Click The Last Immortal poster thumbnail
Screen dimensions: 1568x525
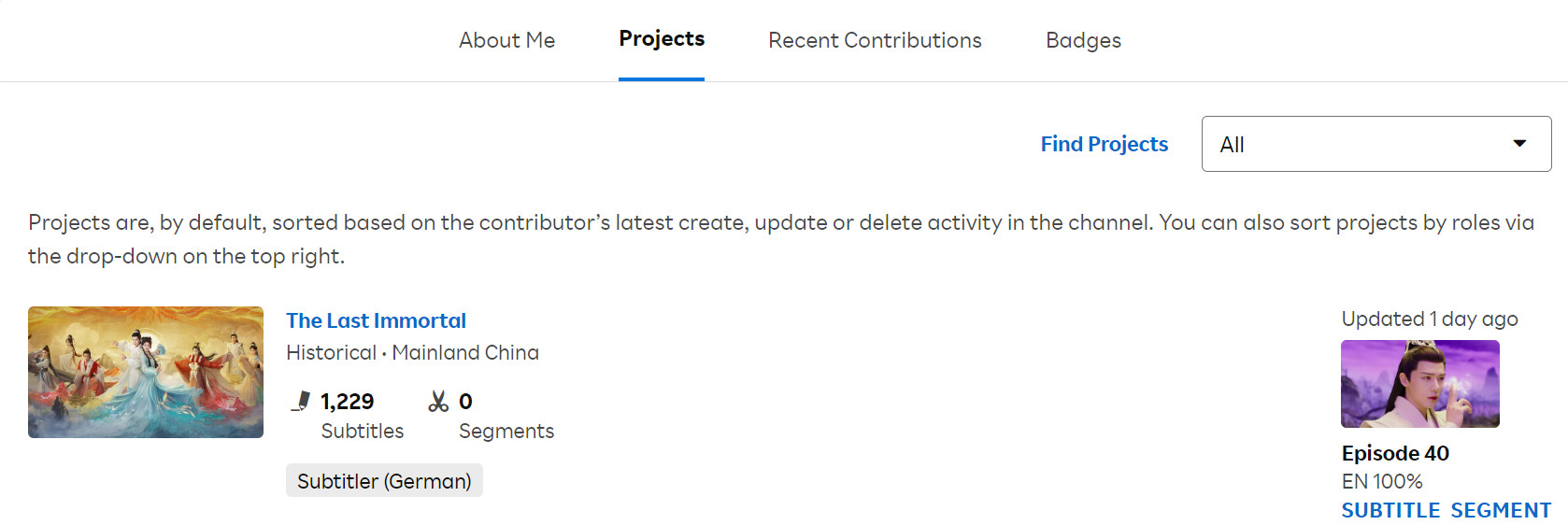pyautogui.click(x=146, y=372)
